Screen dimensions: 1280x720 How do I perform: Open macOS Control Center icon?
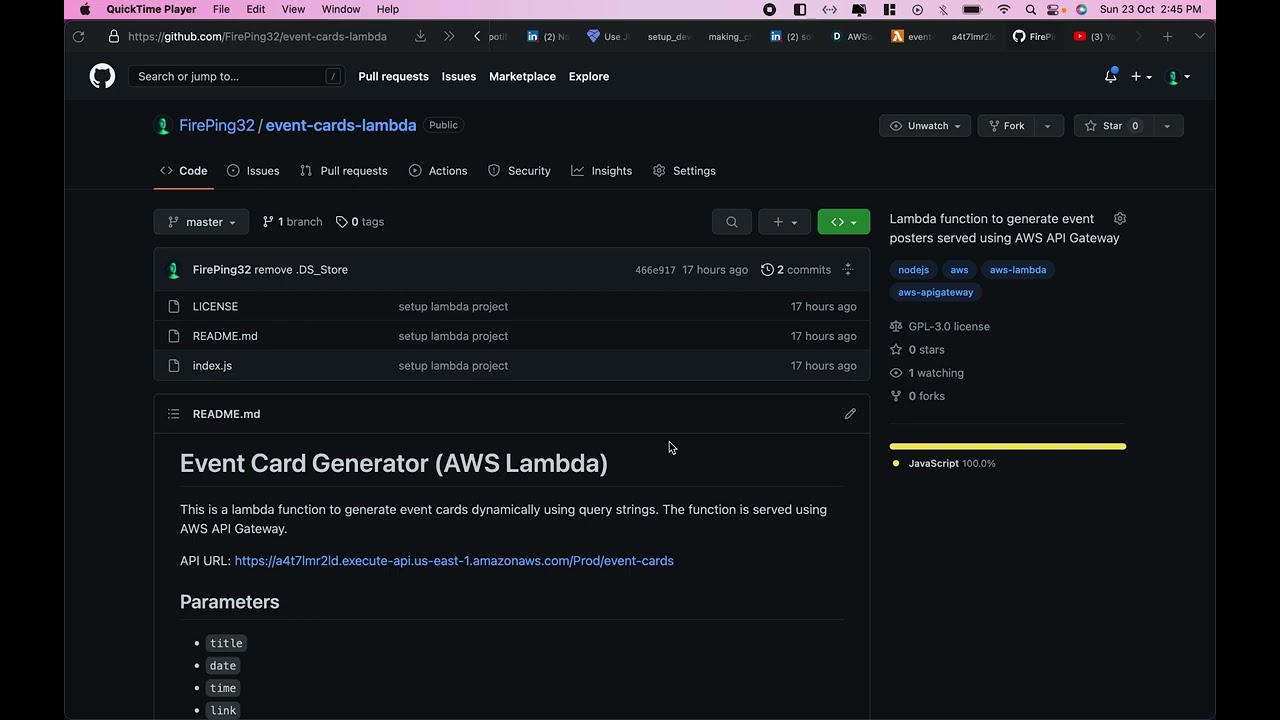tap(1055, 9)
